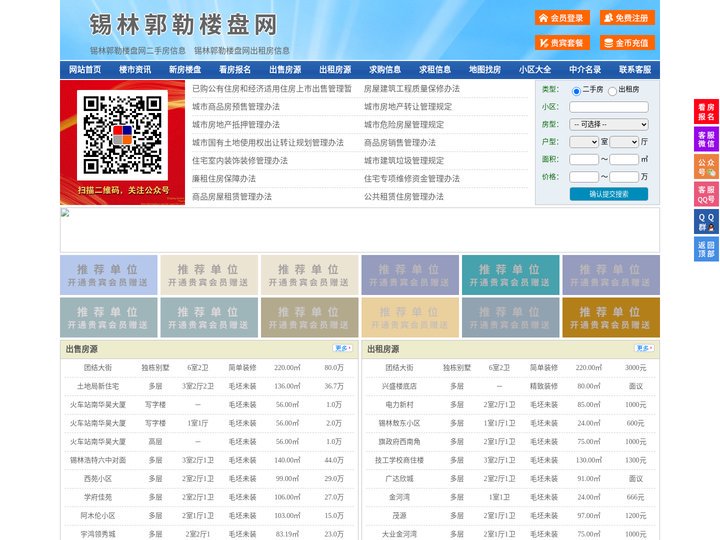Click the minimum 价格 price field
720x540 pixels.
(x=584, y=177)
